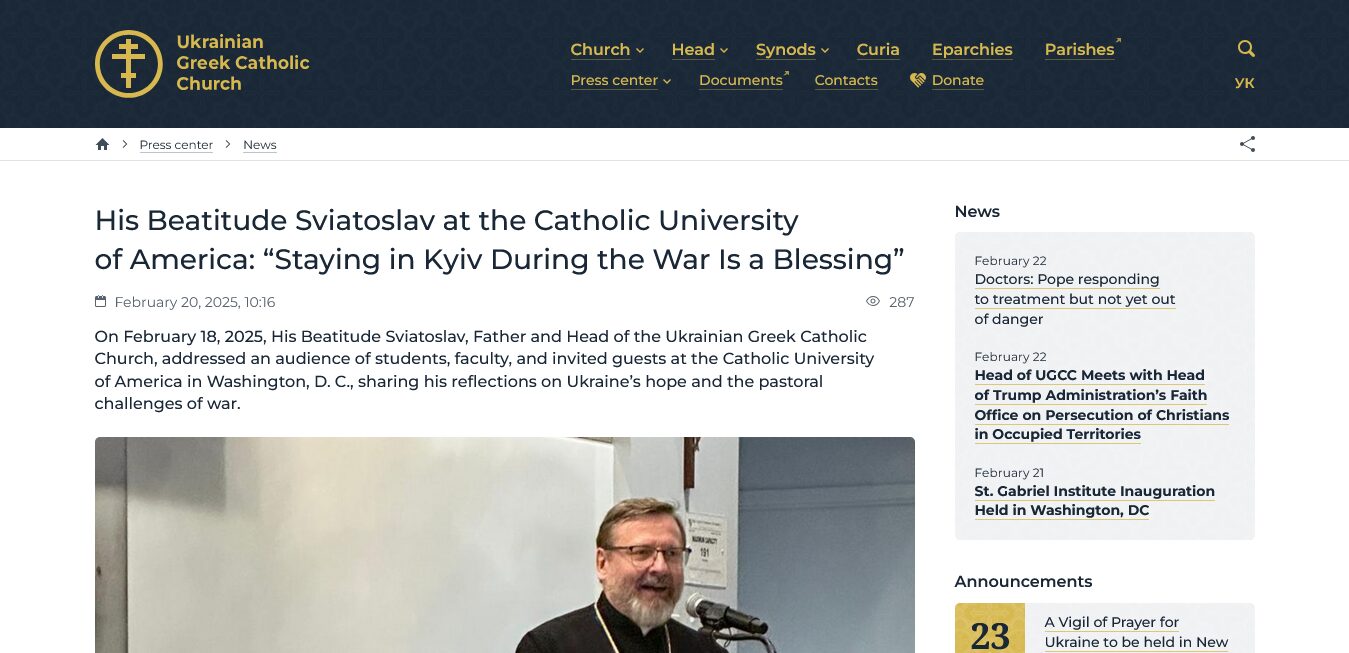Expand the Head dropdown menu
1349x653 pixels.
pos(699,50)
